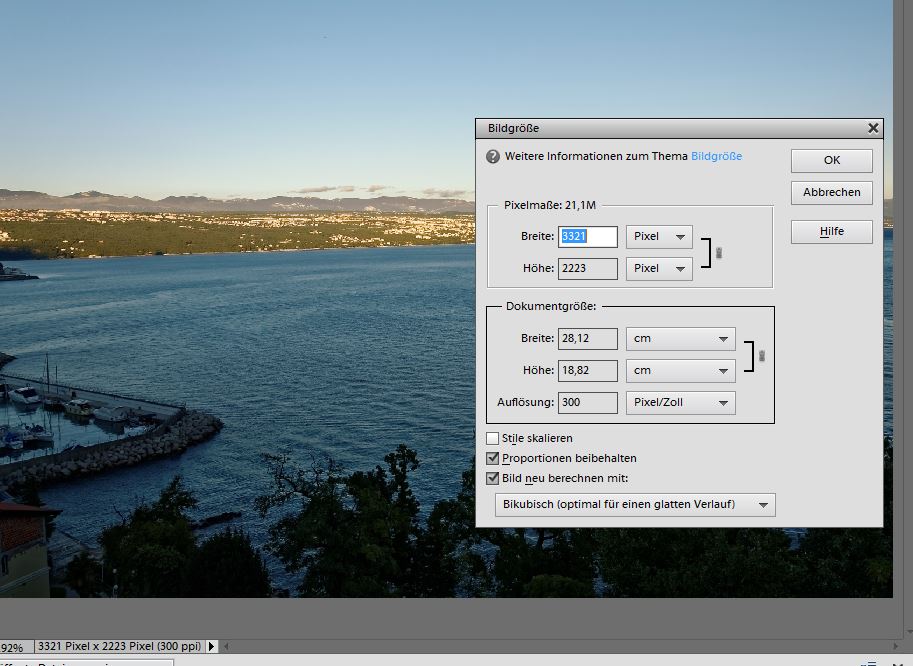The image size is (913, 666).
Task: Click the pixel dimensions chain link icon
Action: (x=719, y=253)
